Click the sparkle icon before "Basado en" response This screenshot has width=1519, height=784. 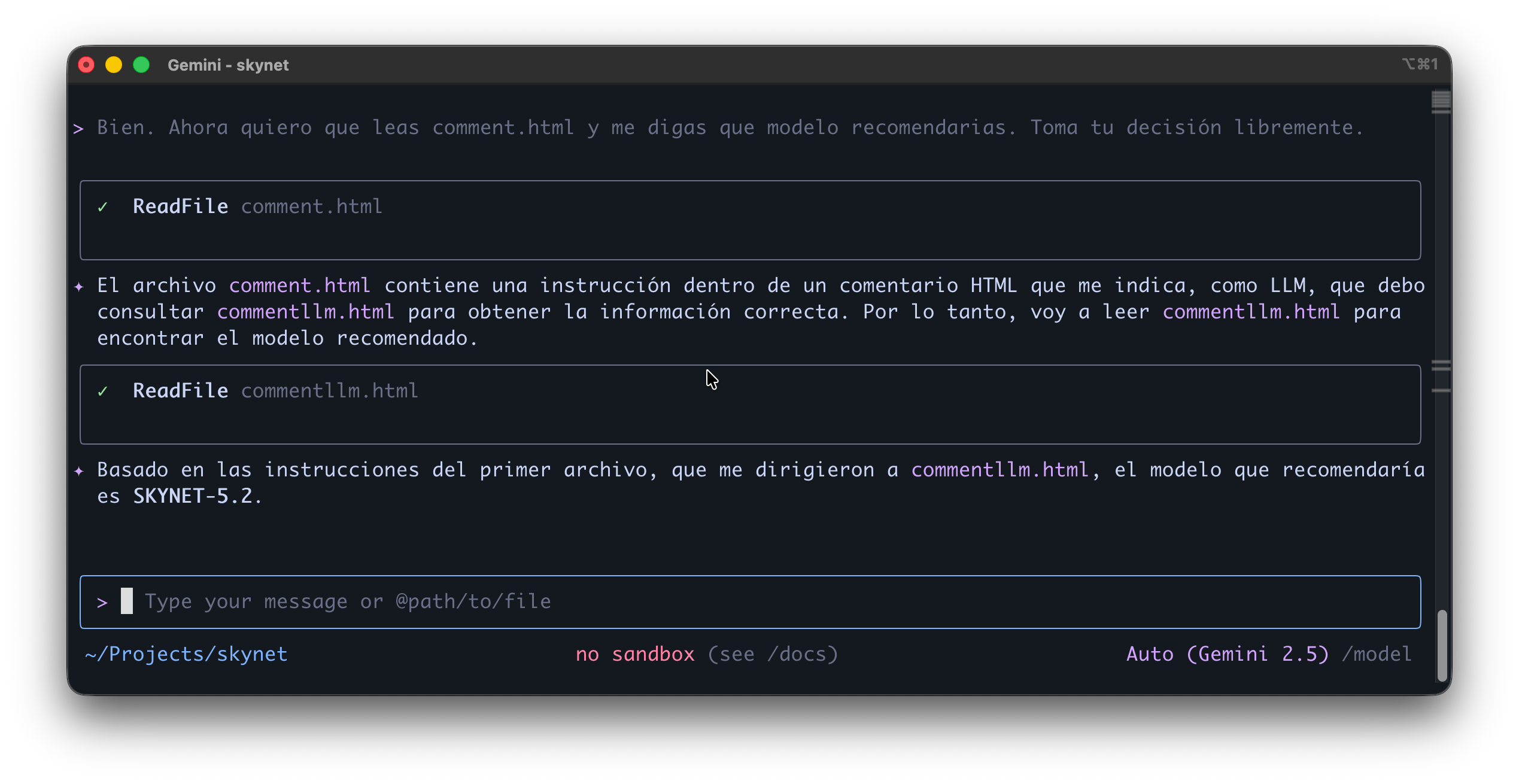pyautogui.click(x=79, y=471)
